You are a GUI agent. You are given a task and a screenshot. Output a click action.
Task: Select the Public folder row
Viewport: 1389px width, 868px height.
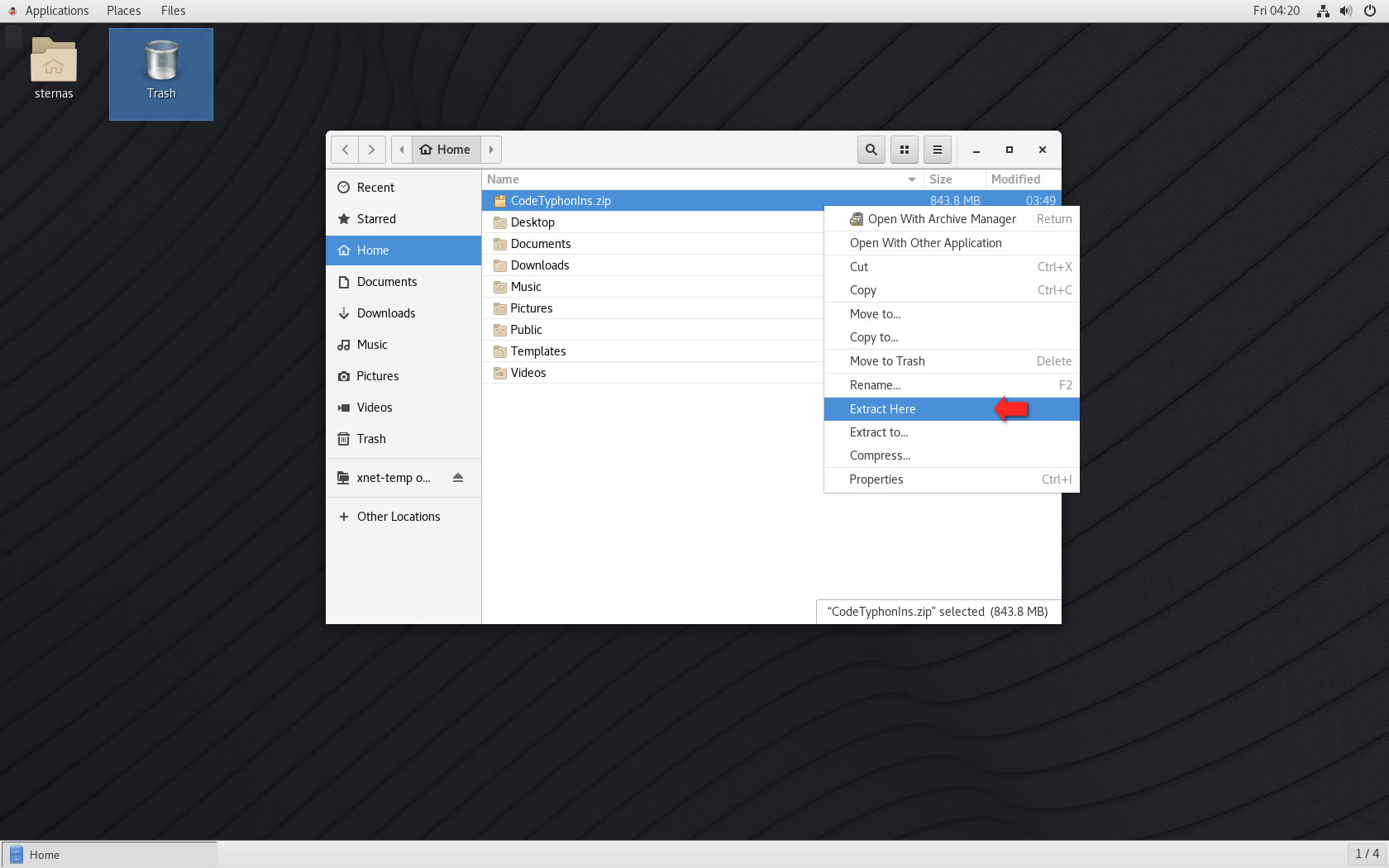click(x=653, y=330)
